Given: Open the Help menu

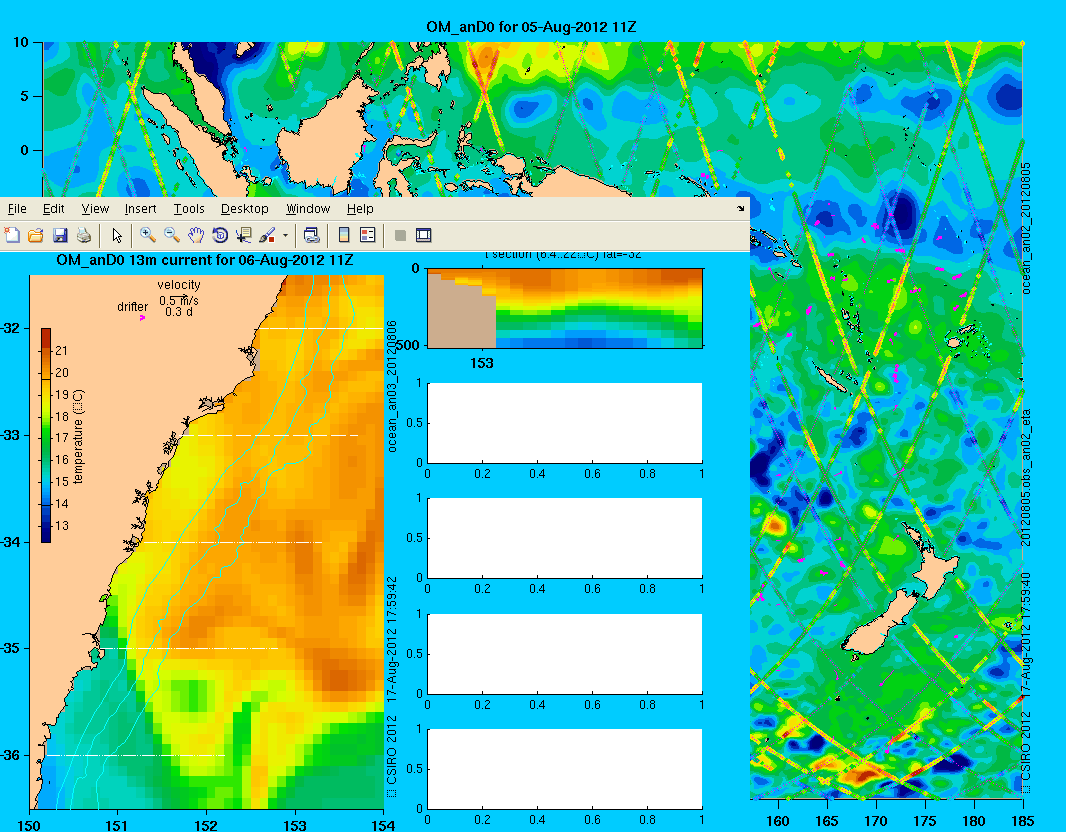Looking at the screenshot, I should point(360,209).
